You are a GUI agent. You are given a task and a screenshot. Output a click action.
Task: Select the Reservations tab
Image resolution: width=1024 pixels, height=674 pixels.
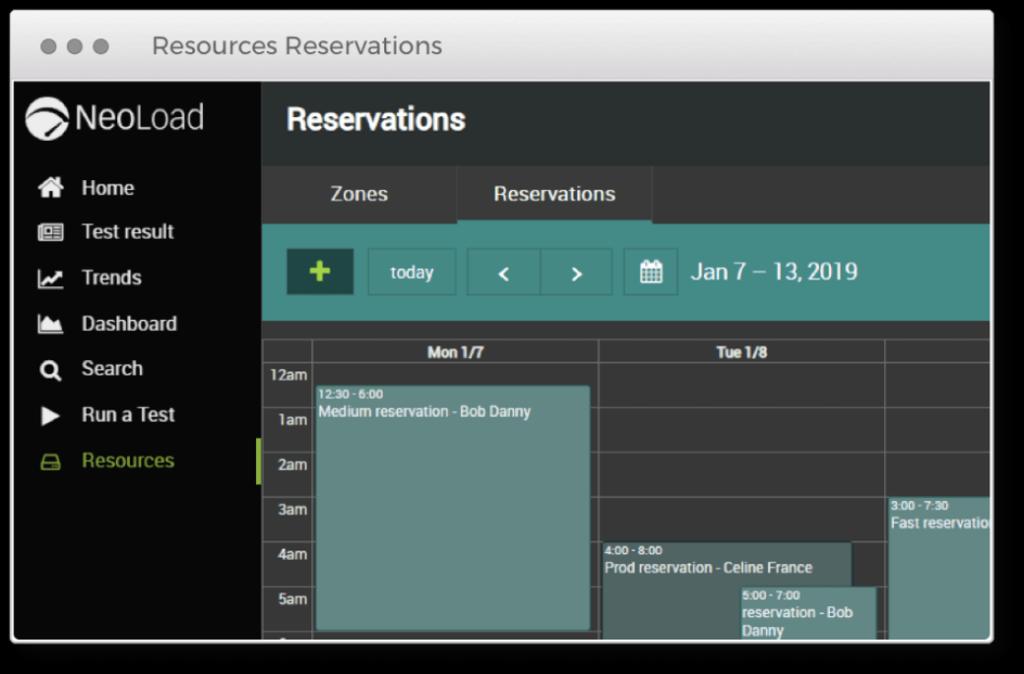(x=554, y=194)
